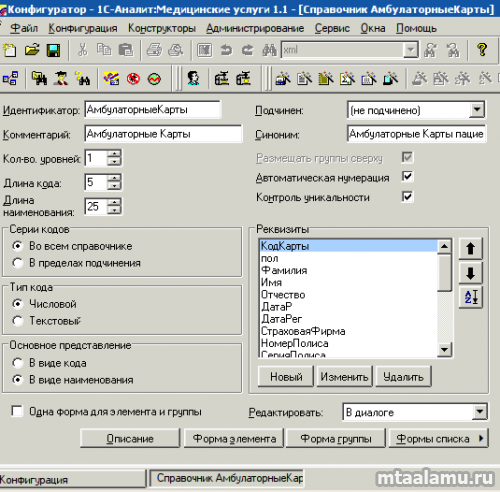This screenshot has width=500, height=492.
Task: Save configuration with the floppy disk icon
Action: [53, 50]
